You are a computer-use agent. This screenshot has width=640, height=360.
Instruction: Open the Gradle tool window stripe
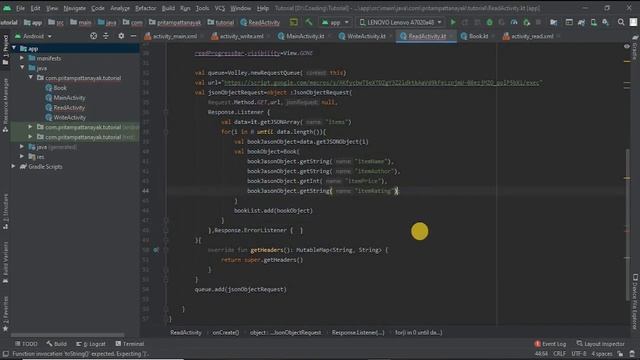coord(635,48)
